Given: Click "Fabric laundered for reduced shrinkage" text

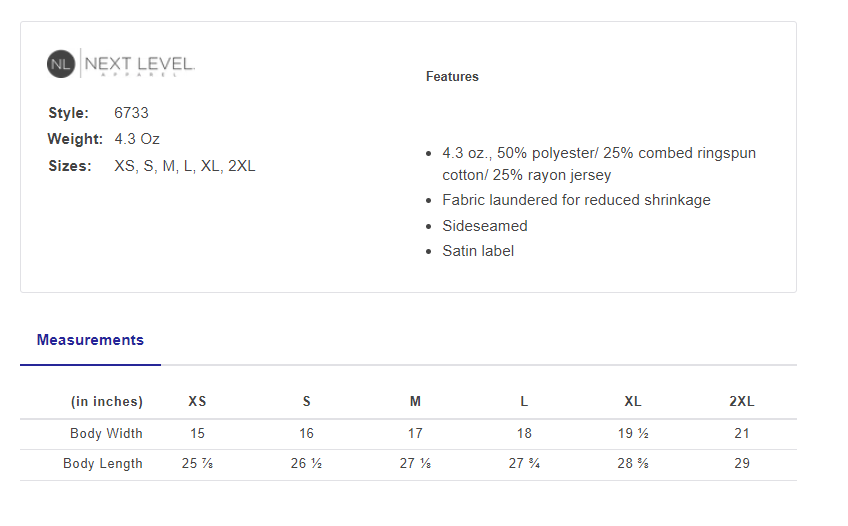Looking at the screenshot, I should [x=576, y=200].
